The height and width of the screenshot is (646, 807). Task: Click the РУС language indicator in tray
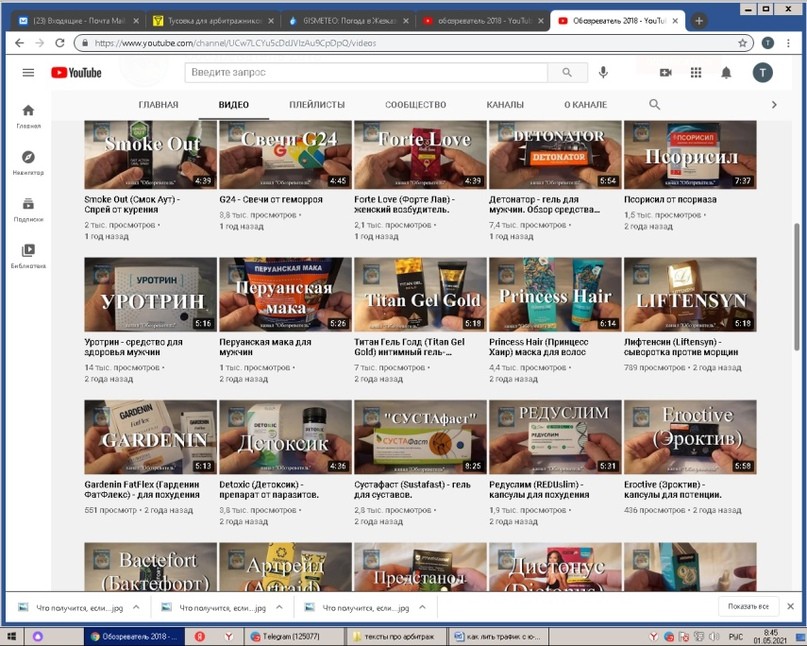(x=735, y=637)
